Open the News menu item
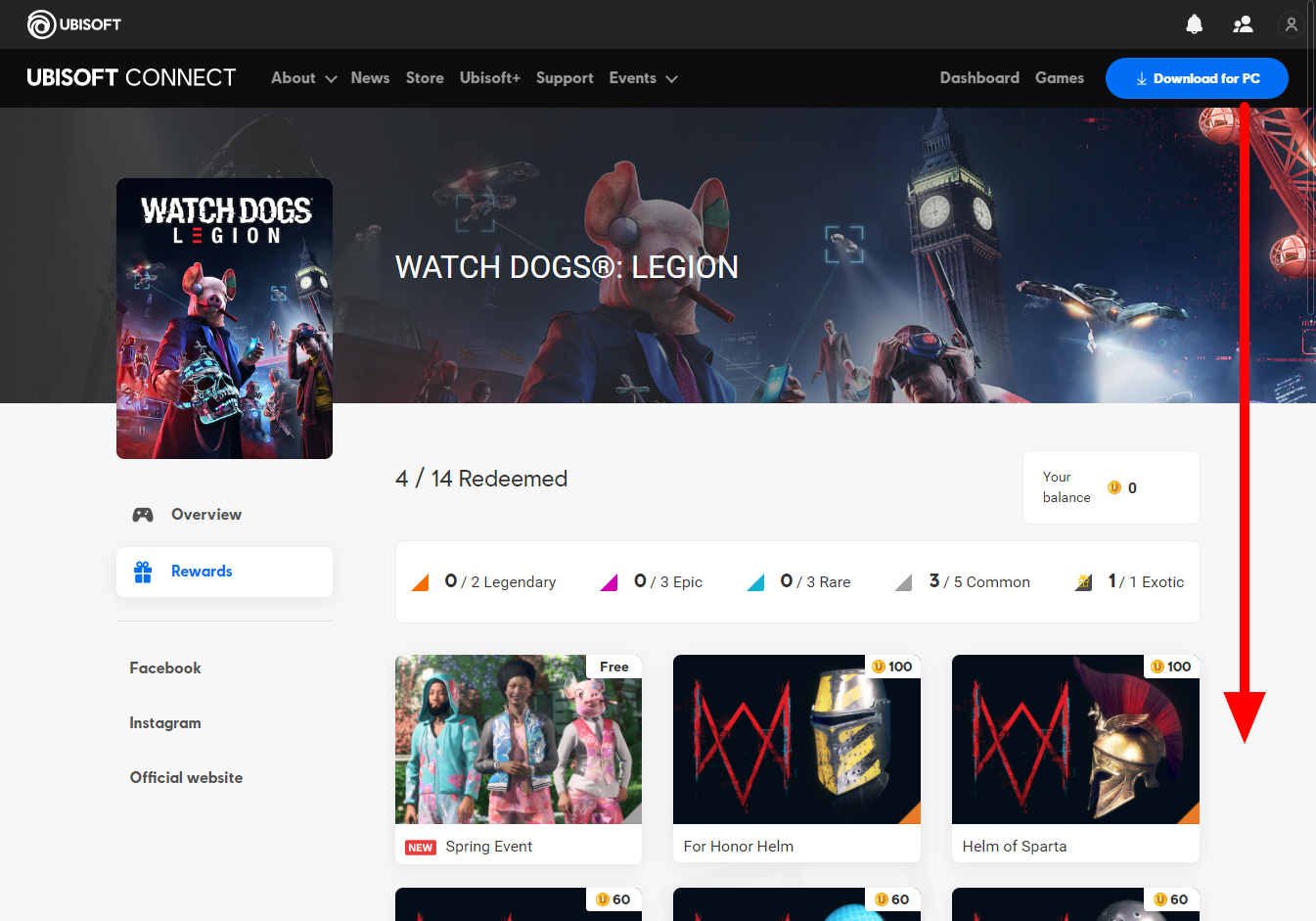 pos(370,78)
